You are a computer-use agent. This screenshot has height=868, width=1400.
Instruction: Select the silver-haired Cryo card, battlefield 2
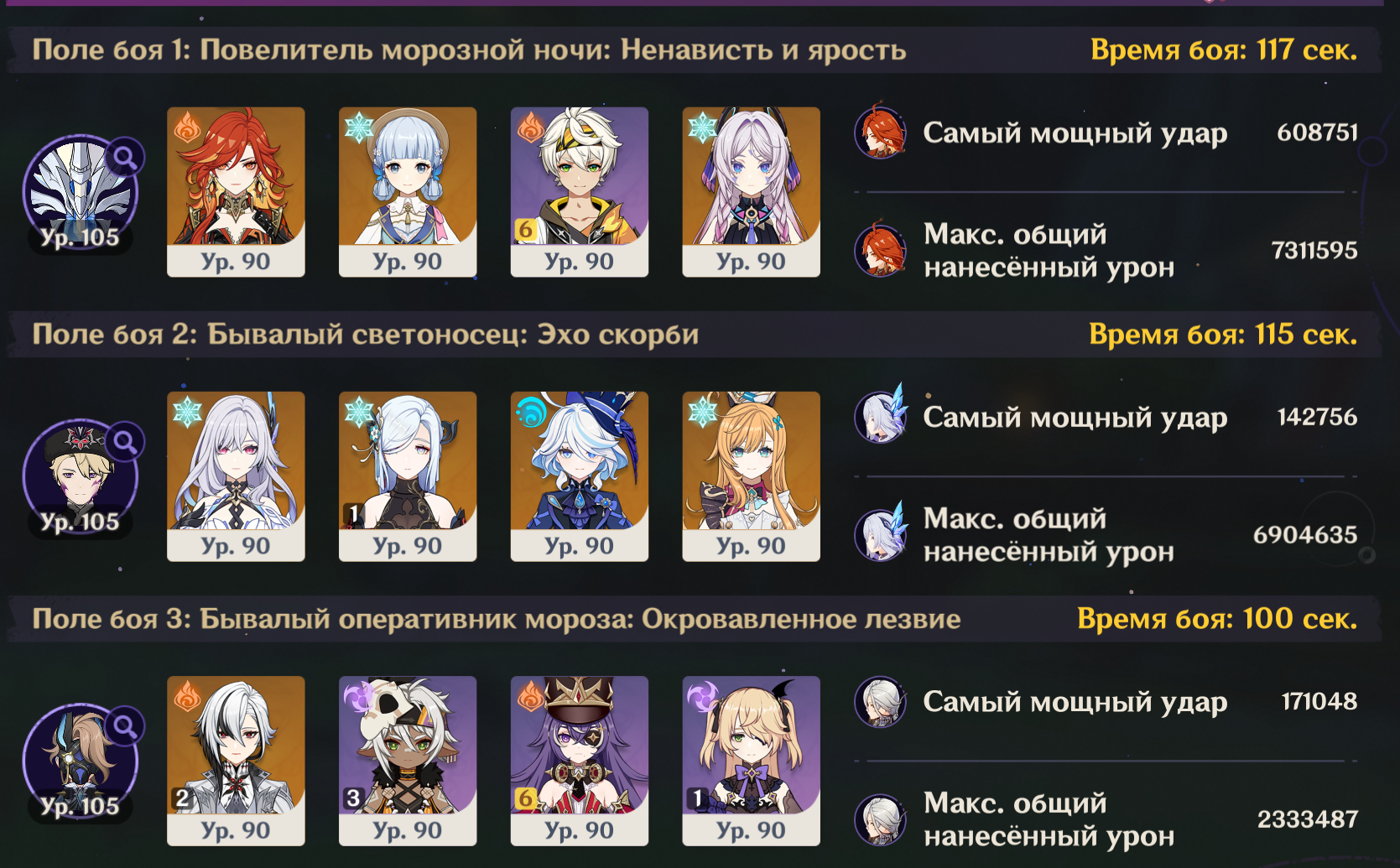tap(236, 476)
